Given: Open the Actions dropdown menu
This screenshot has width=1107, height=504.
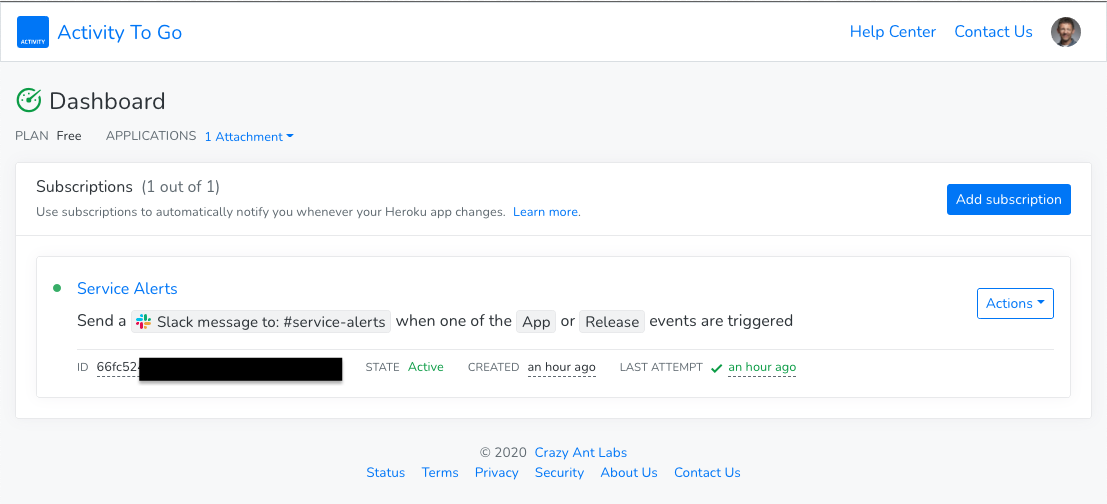Looking at the screenshot, I should click(x=1014, y=303).
